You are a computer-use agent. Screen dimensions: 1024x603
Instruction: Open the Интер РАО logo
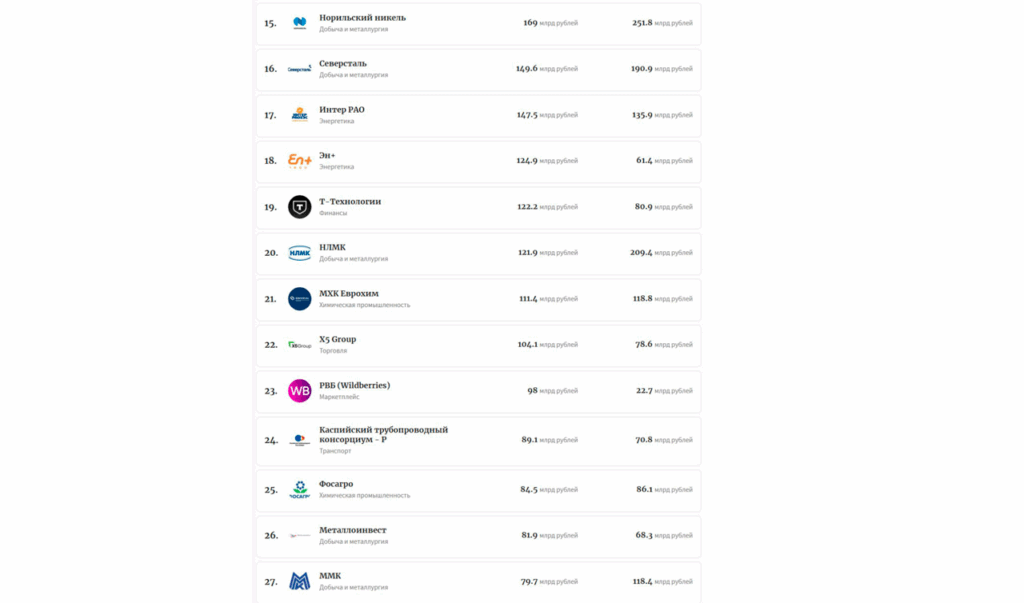point(299,115)
